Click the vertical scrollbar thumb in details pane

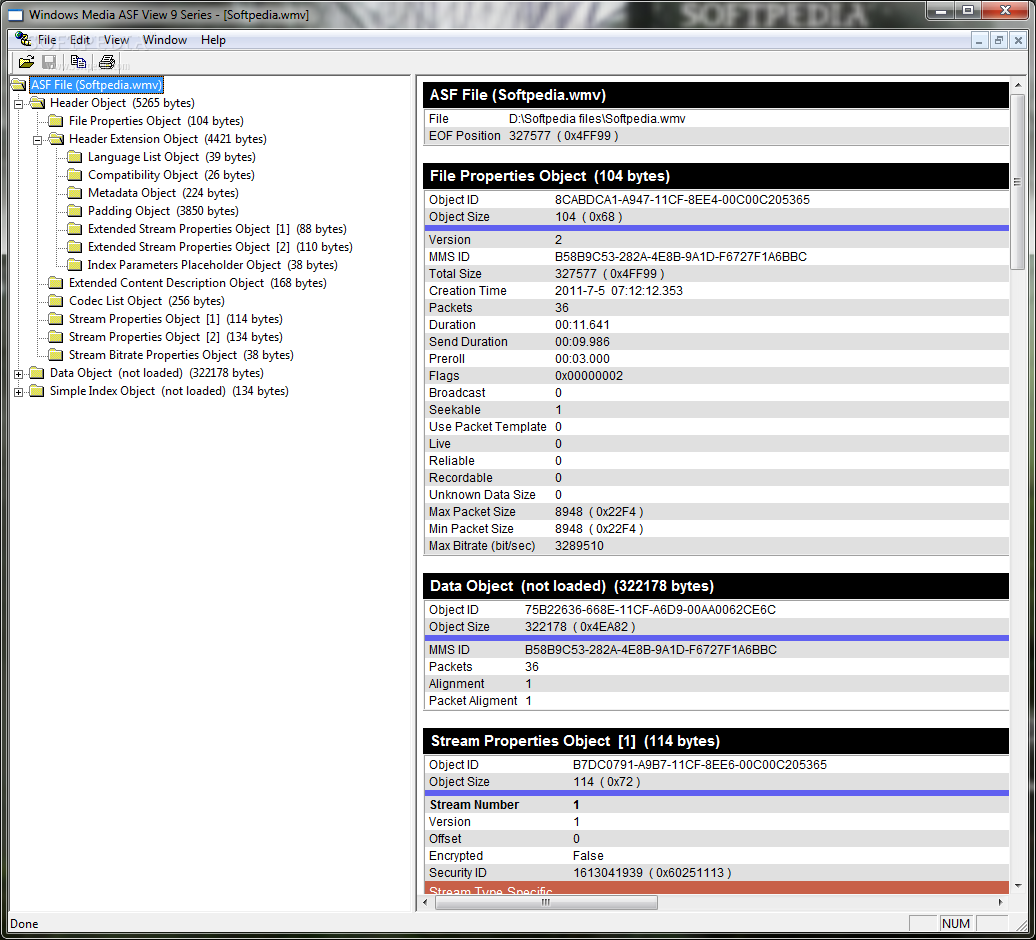pos(1018,182)
